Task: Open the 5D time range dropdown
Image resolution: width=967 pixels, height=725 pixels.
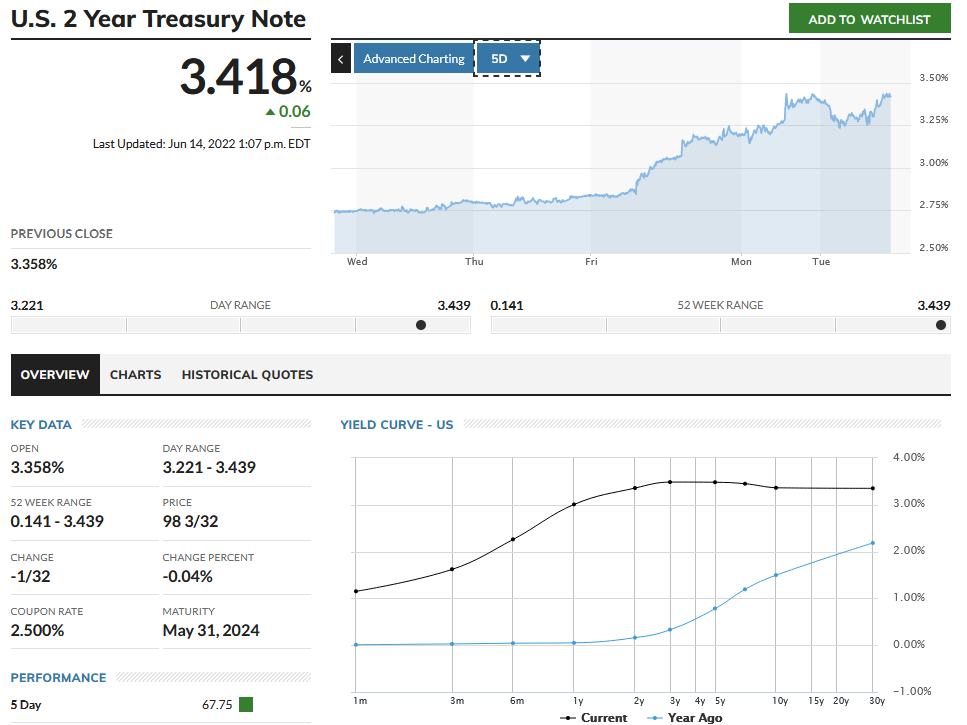Action: [509, 59]
